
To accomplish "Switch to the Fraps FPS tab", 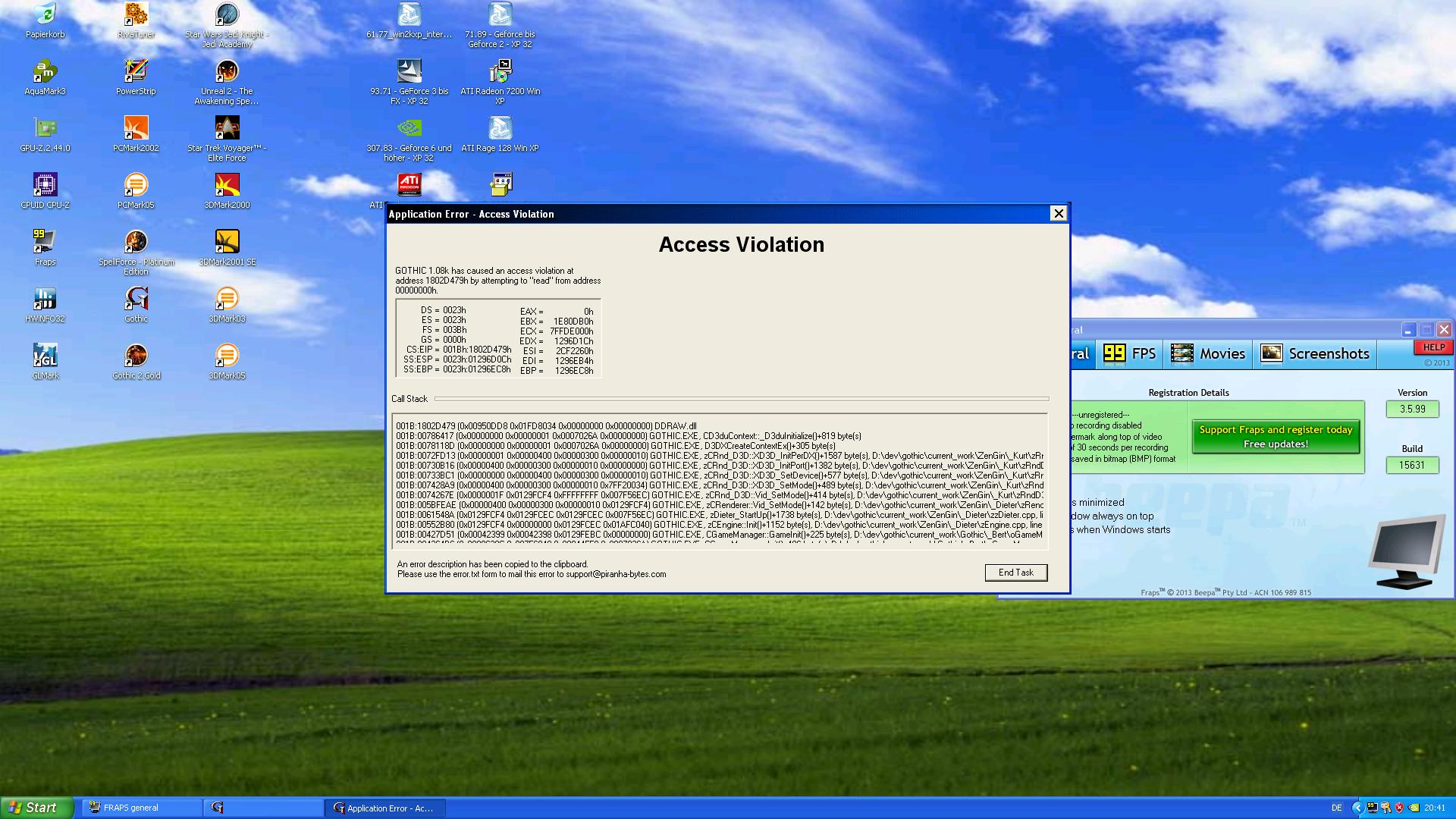I will pyautogui.click(x=1130, y=353).
